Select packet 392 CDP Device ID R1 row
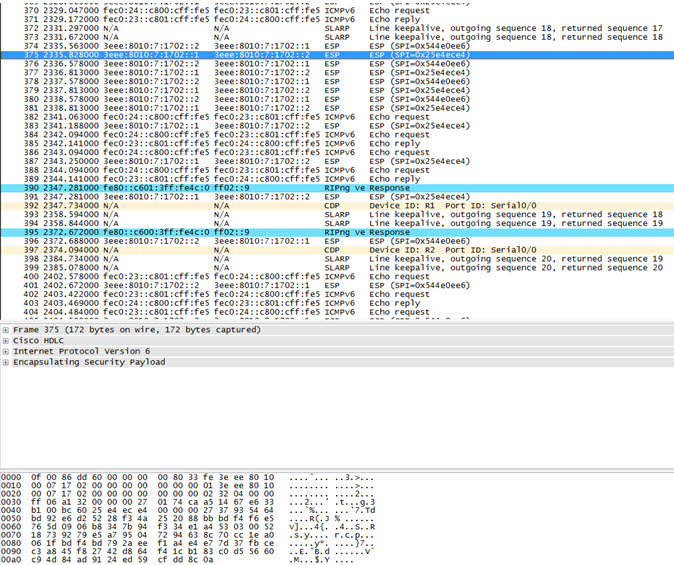Viewport: 674px width, 565px height. pos(337,206)
